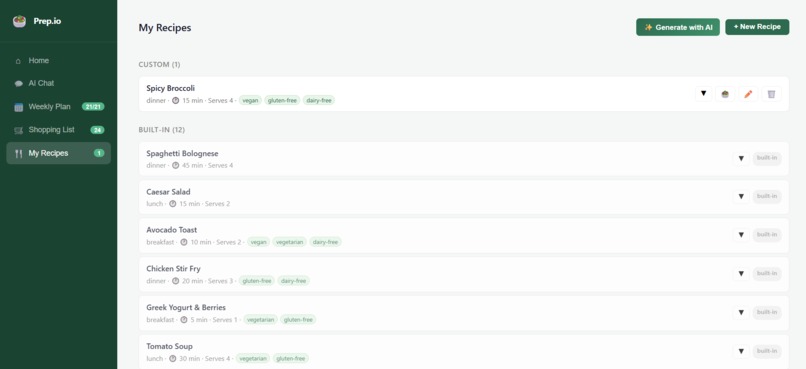
Task: Click the + New Recipe button
Action: pos(757,27)
